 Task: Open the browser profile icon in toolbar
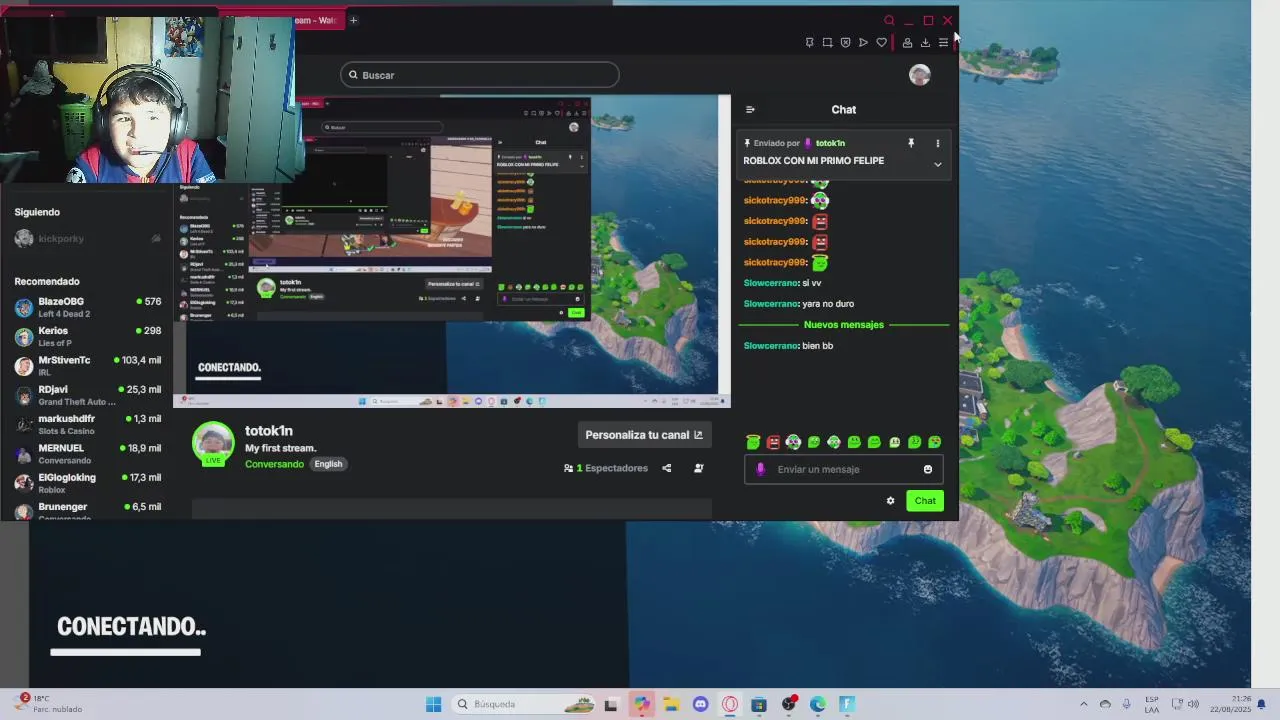907,42
